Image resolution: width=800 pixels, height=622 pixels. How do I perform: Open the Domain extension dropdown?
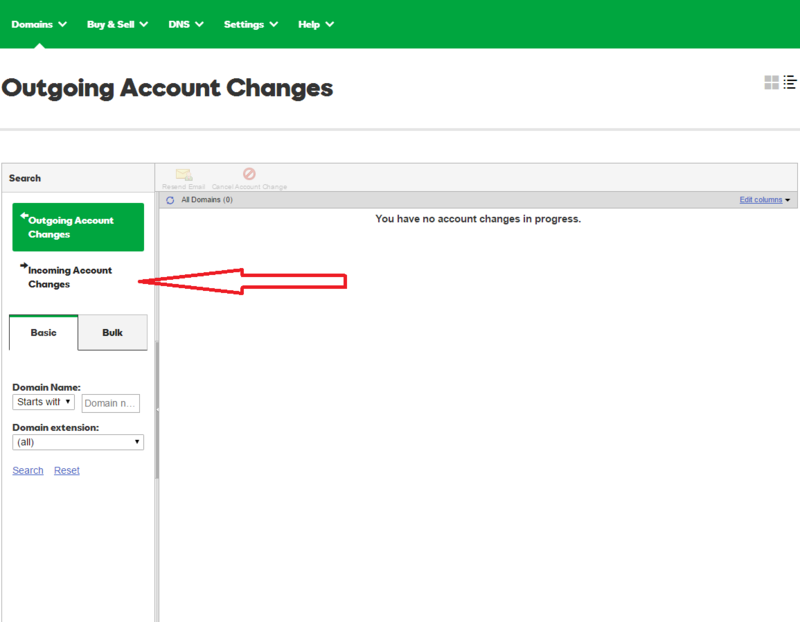(78, 442)
